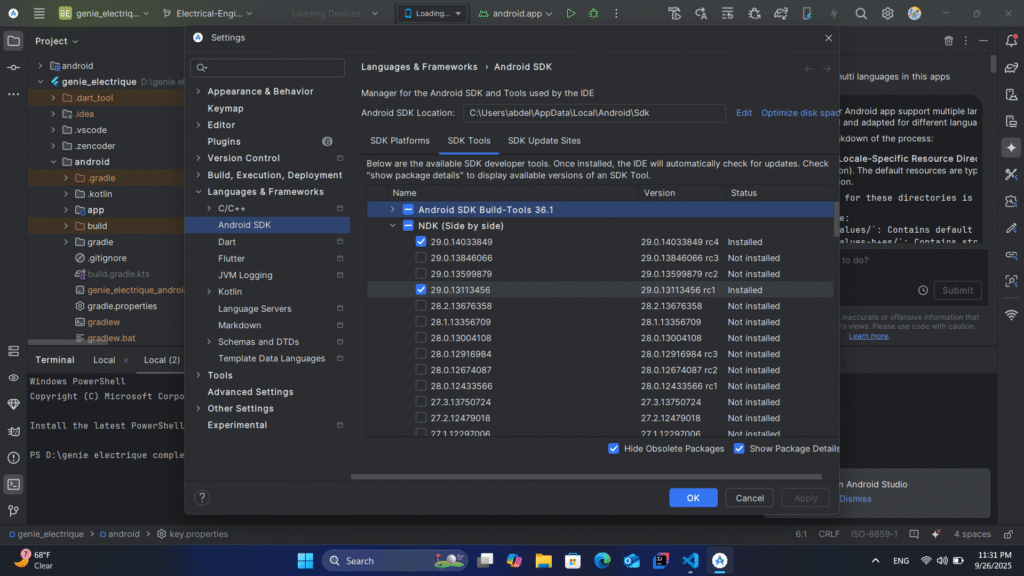Click the OK button
This screenshot has height=576, width=1024.
[x=693, y=497]
